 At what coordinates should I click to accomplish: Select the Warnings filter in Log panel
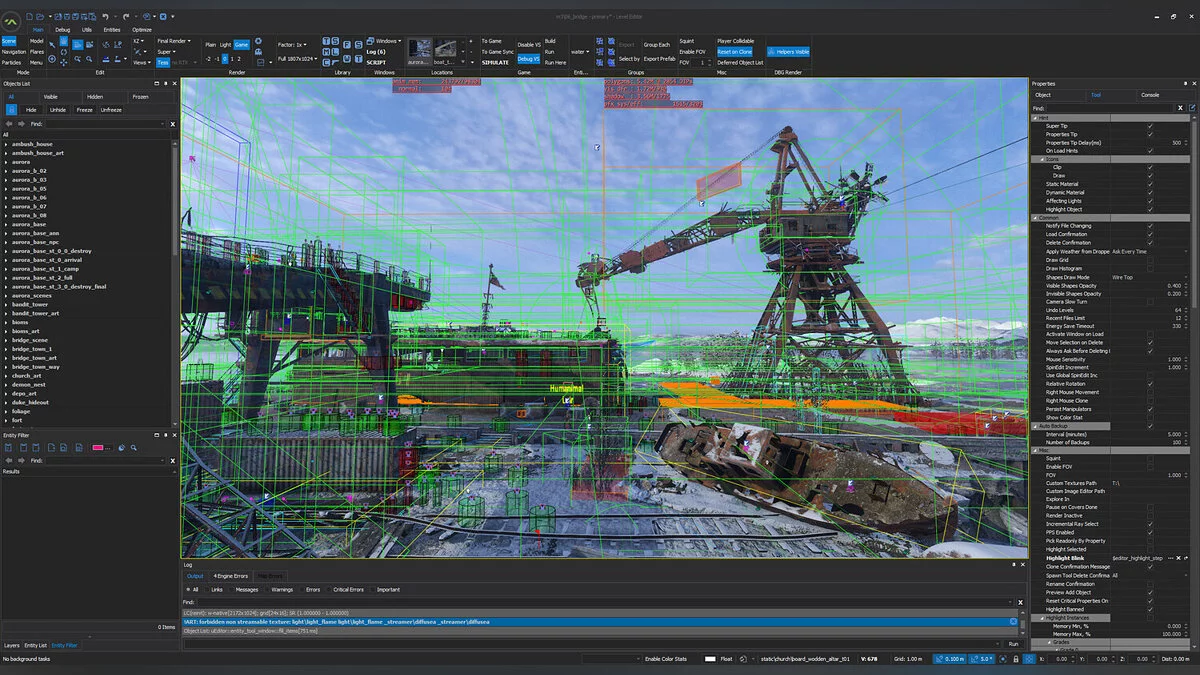(x=281, y=589)
